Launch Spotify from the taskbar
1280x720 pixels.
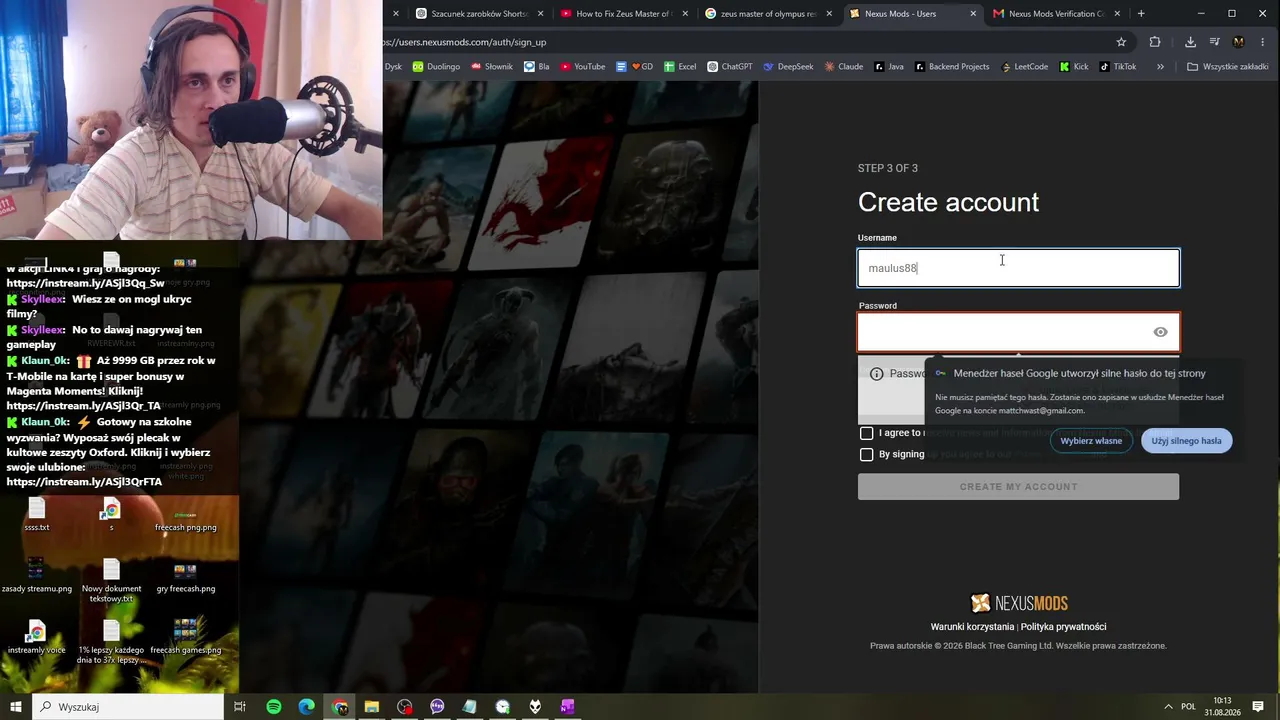(274, 707)
